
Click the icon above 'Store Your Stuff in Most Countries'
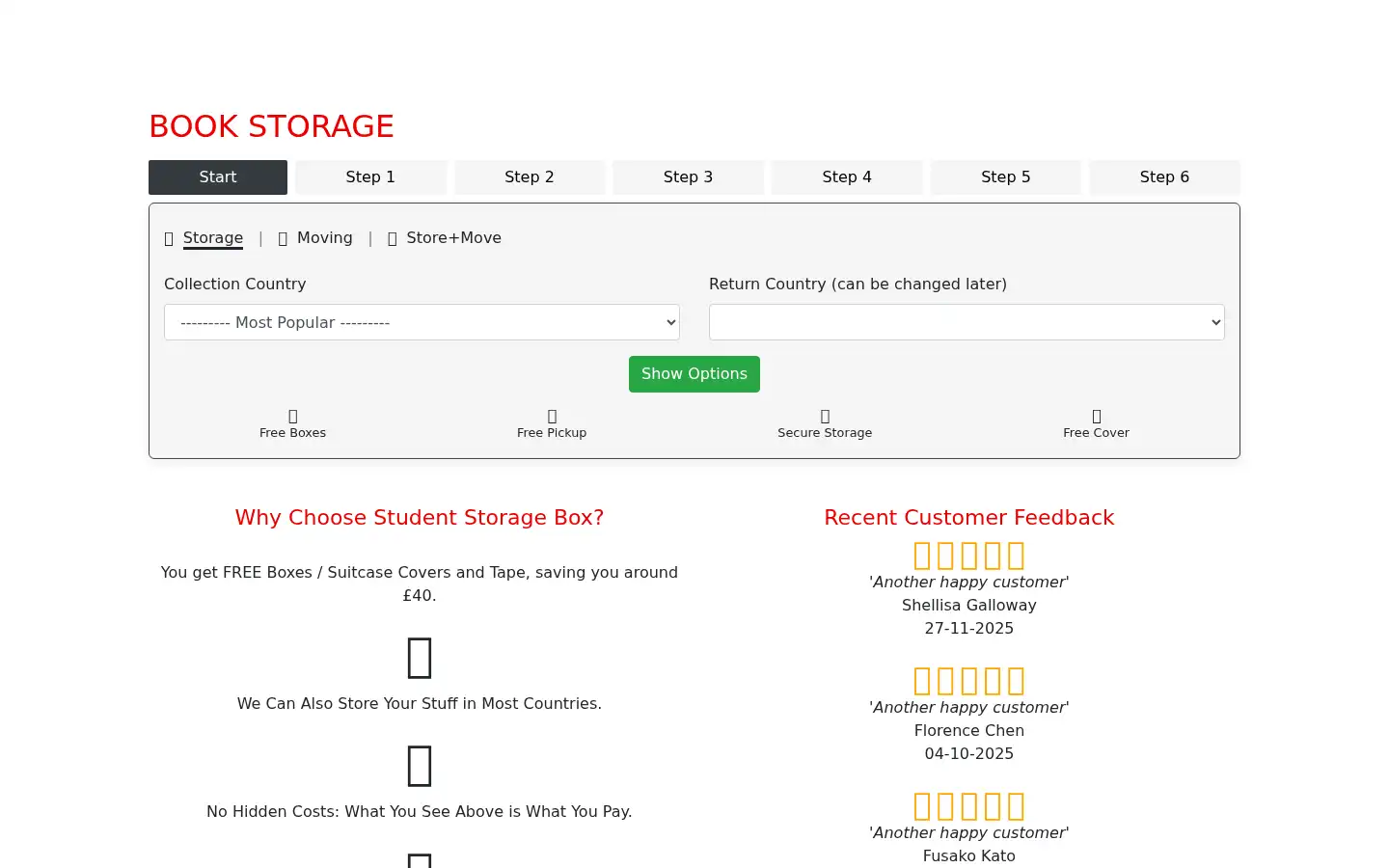pos(420,658)
